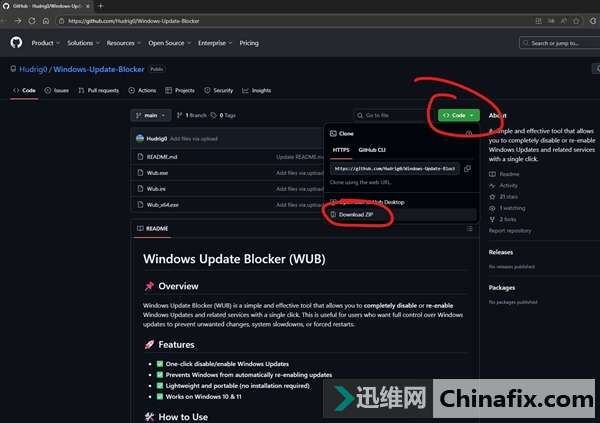Screen dimensions: 600x423
Task: Go to browser home page icon
Action: pos(46,21)
